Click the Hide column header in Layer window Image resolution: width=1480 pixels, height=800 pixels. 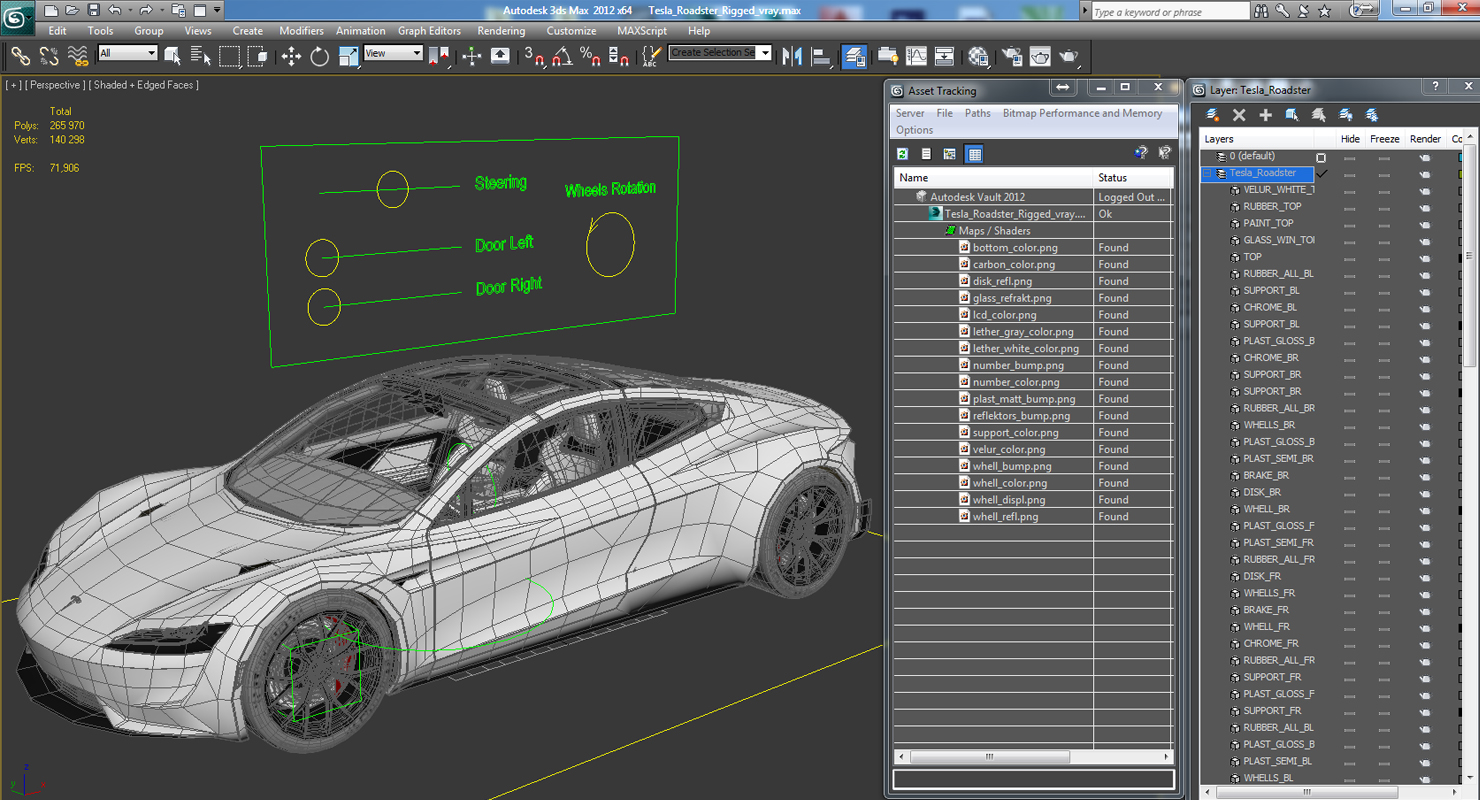pos(1350,139)
